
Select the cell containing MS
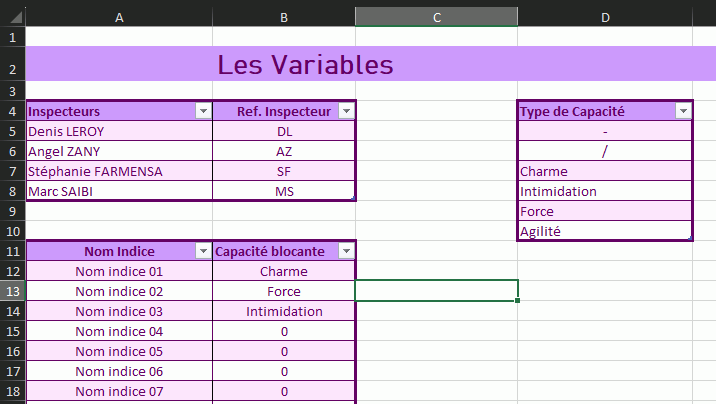tap(284, 191)
